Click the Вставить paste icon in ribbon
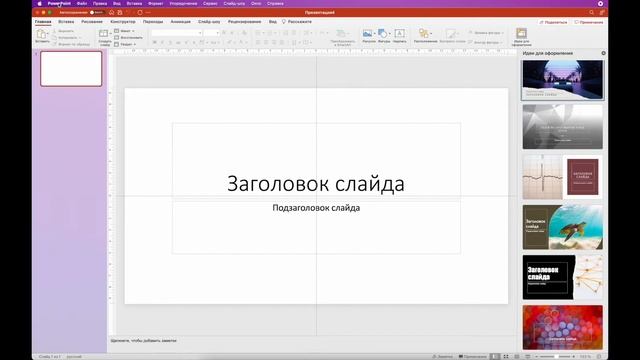The height and width of the screenshot is (360, 640). [x=42, y=34]
